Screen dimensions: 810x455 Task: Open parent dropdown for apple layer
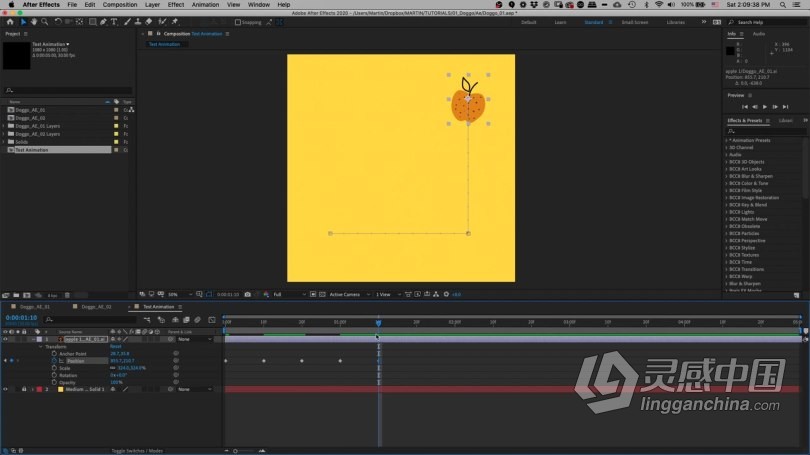pos(195,339)
